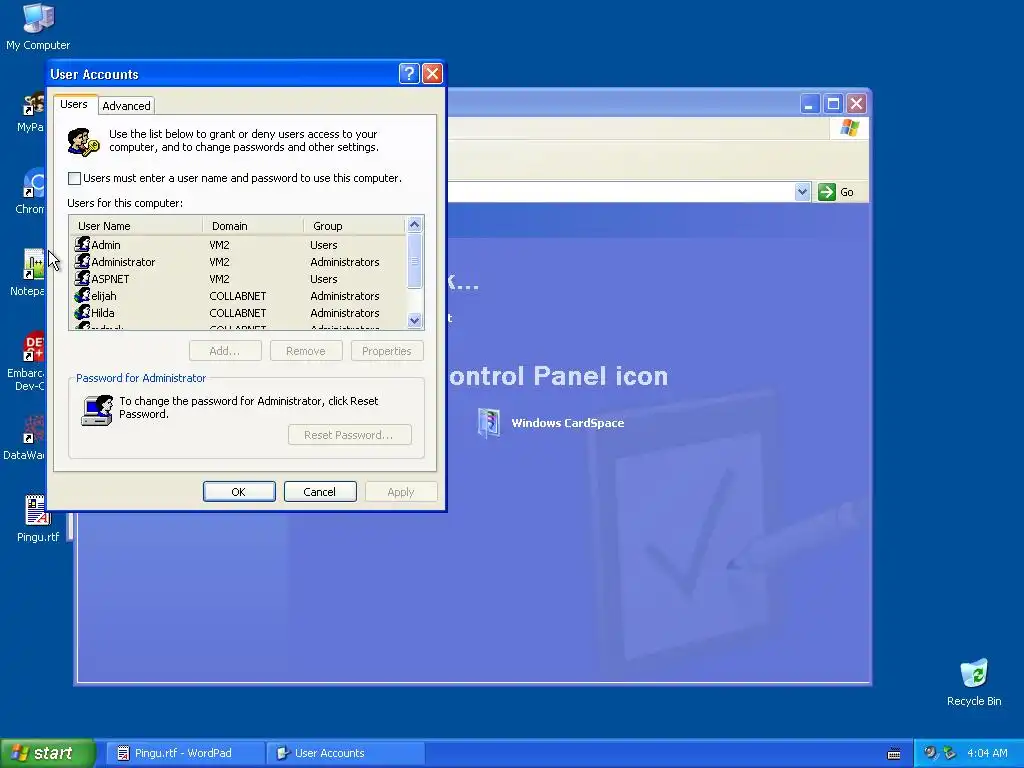Sort by Domain column header
The width and height of the screenshot is (1024, 768).
point(253,225)
